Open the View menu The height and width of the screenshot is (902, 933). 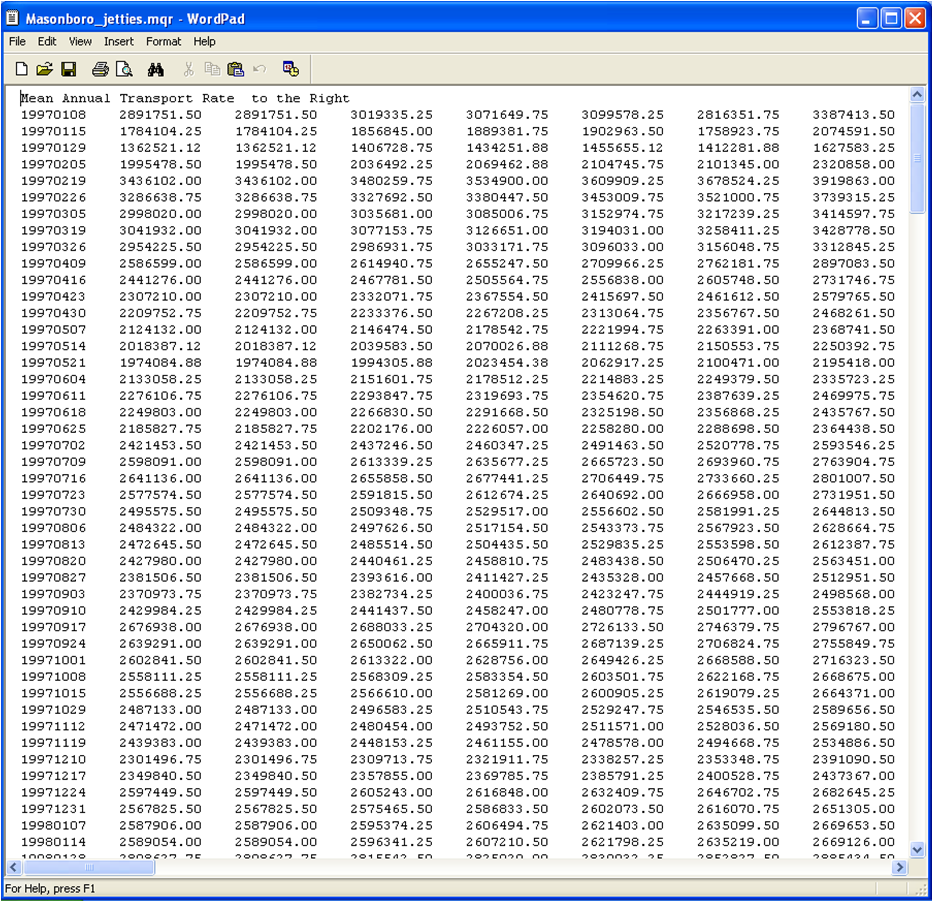(x=80, y=42)
